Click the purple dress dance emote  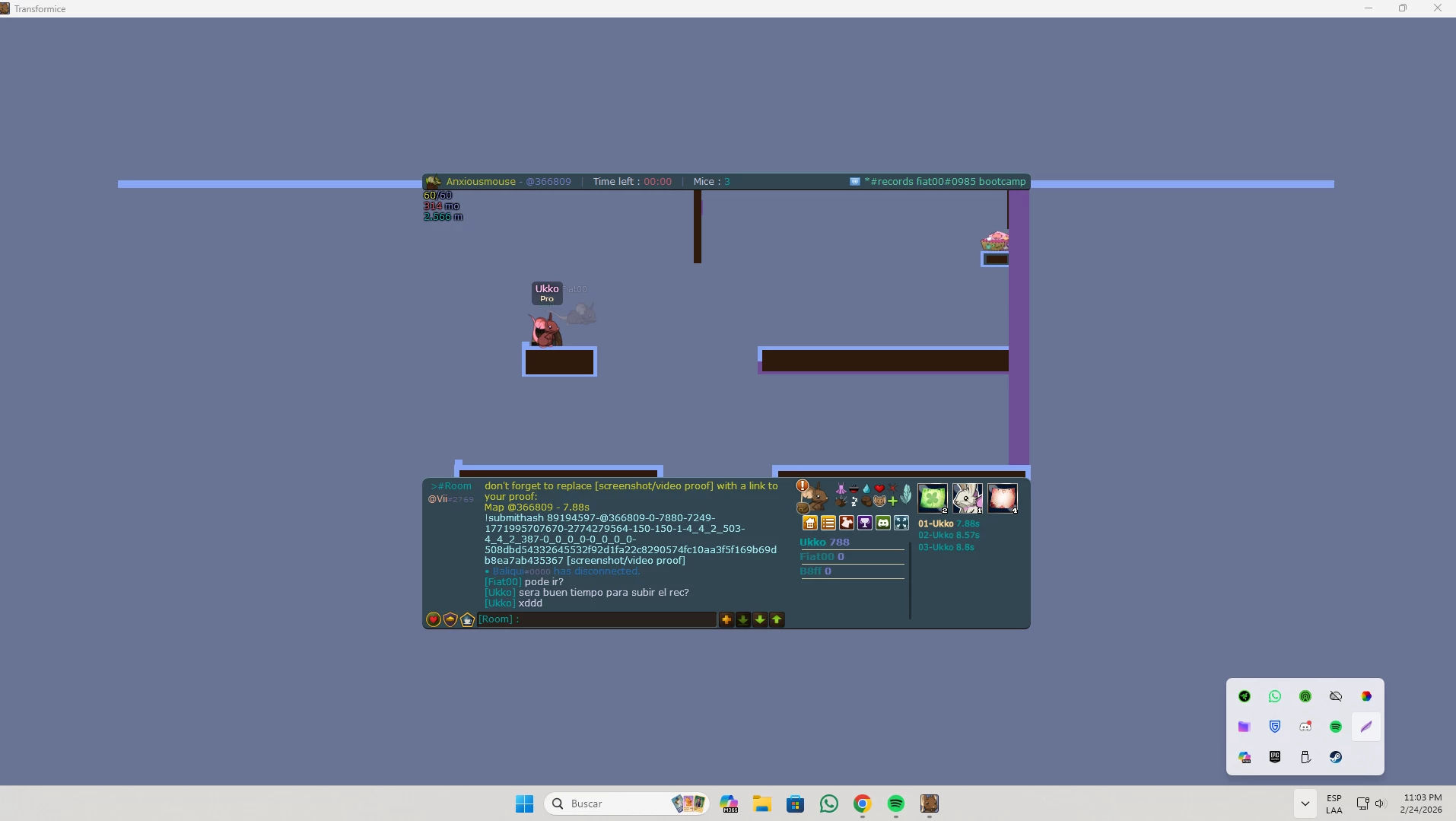pos(841,488)
